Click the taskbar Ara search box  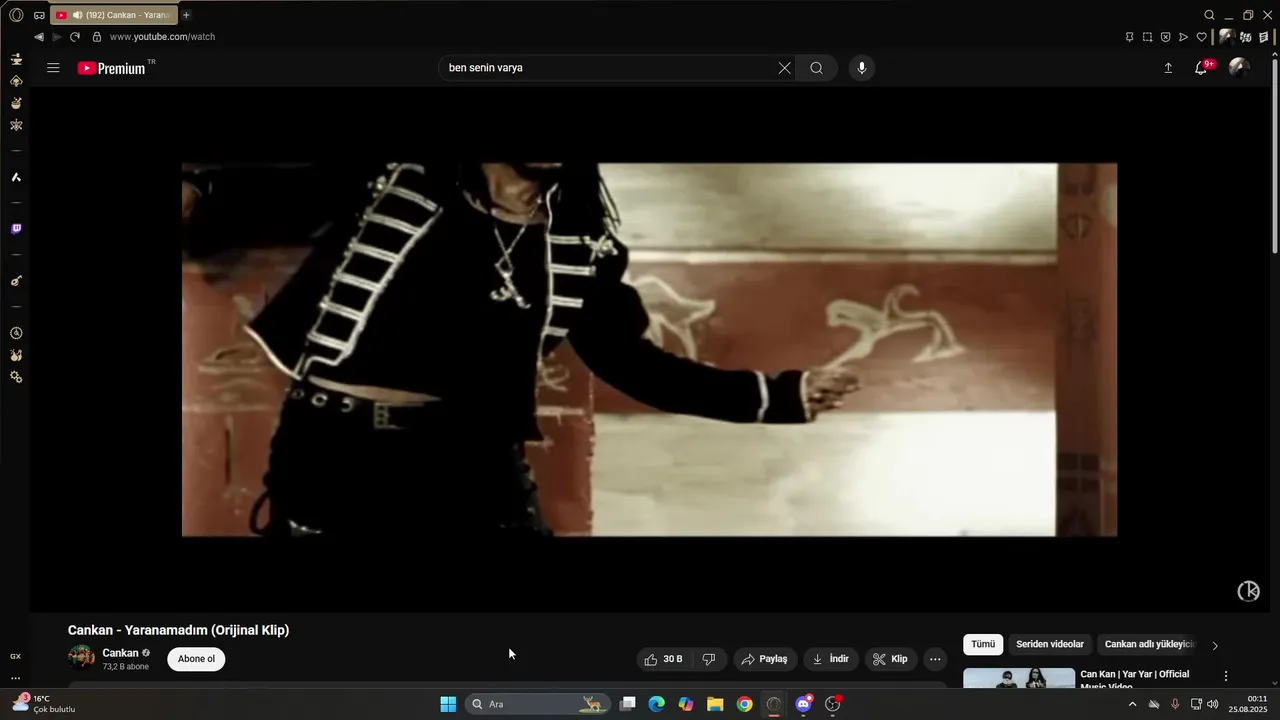tap(537, 704)
